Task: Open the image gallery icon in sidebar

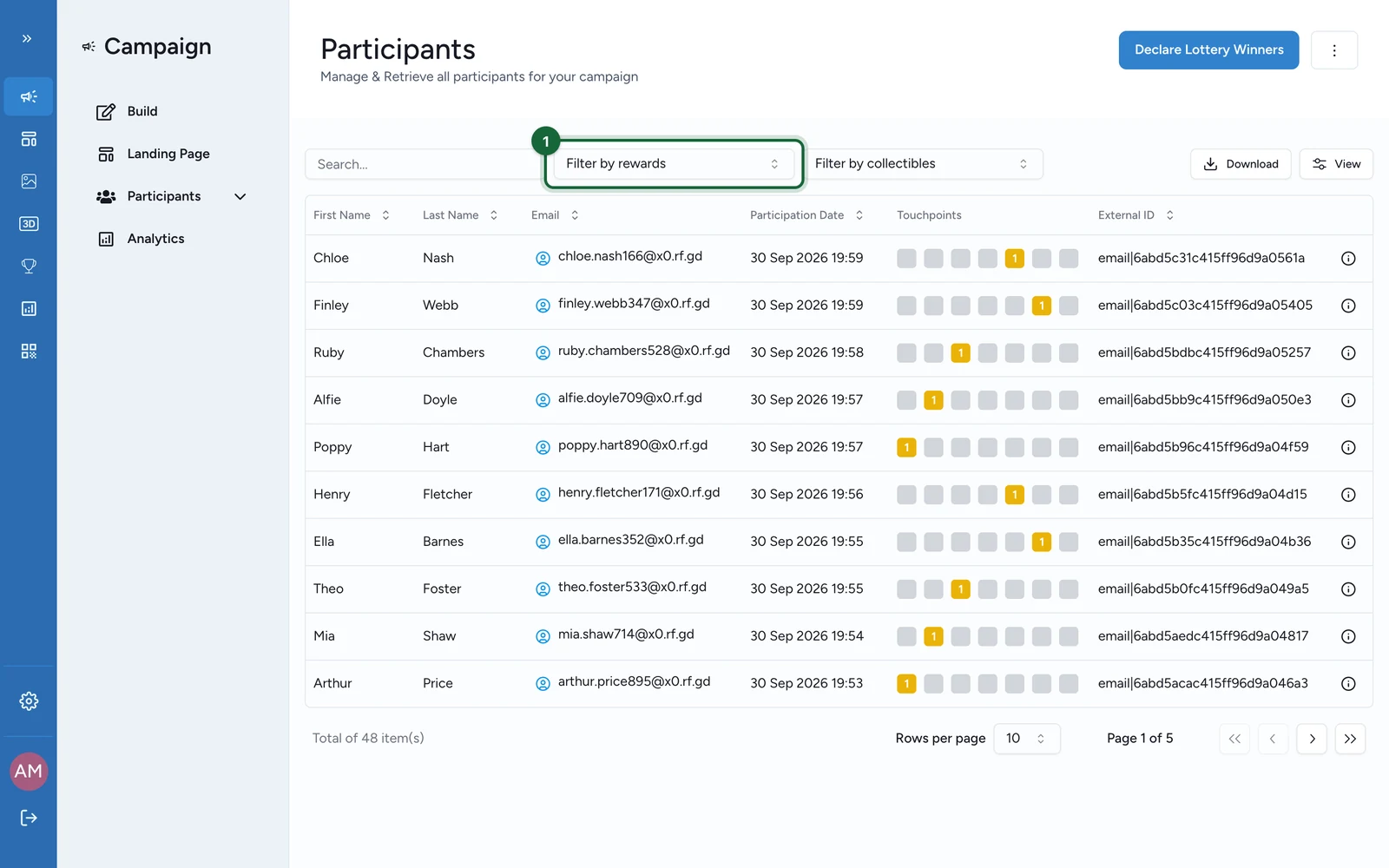Action: click(x=29, y=181)
